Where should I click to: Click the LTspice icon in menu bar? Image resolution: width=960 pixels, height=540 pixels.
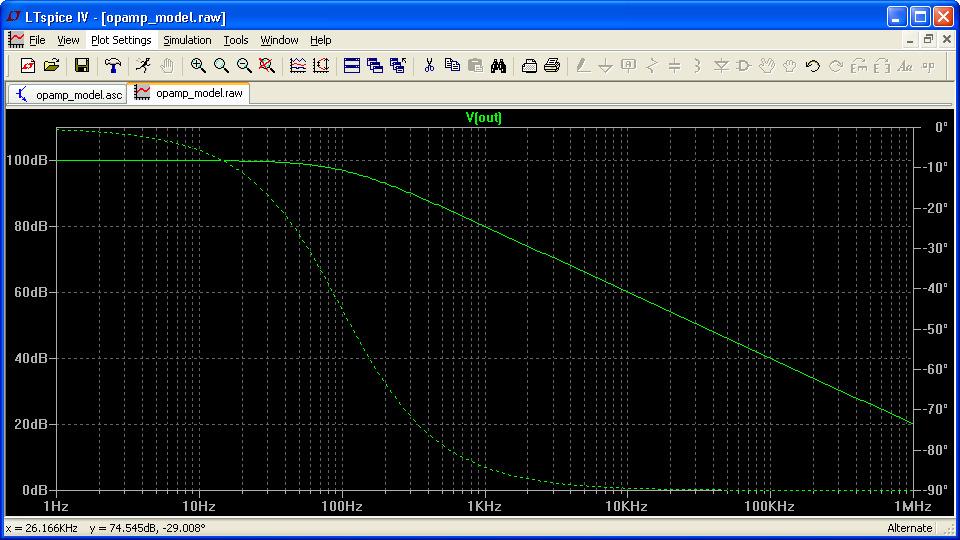(x=16, y=40)
